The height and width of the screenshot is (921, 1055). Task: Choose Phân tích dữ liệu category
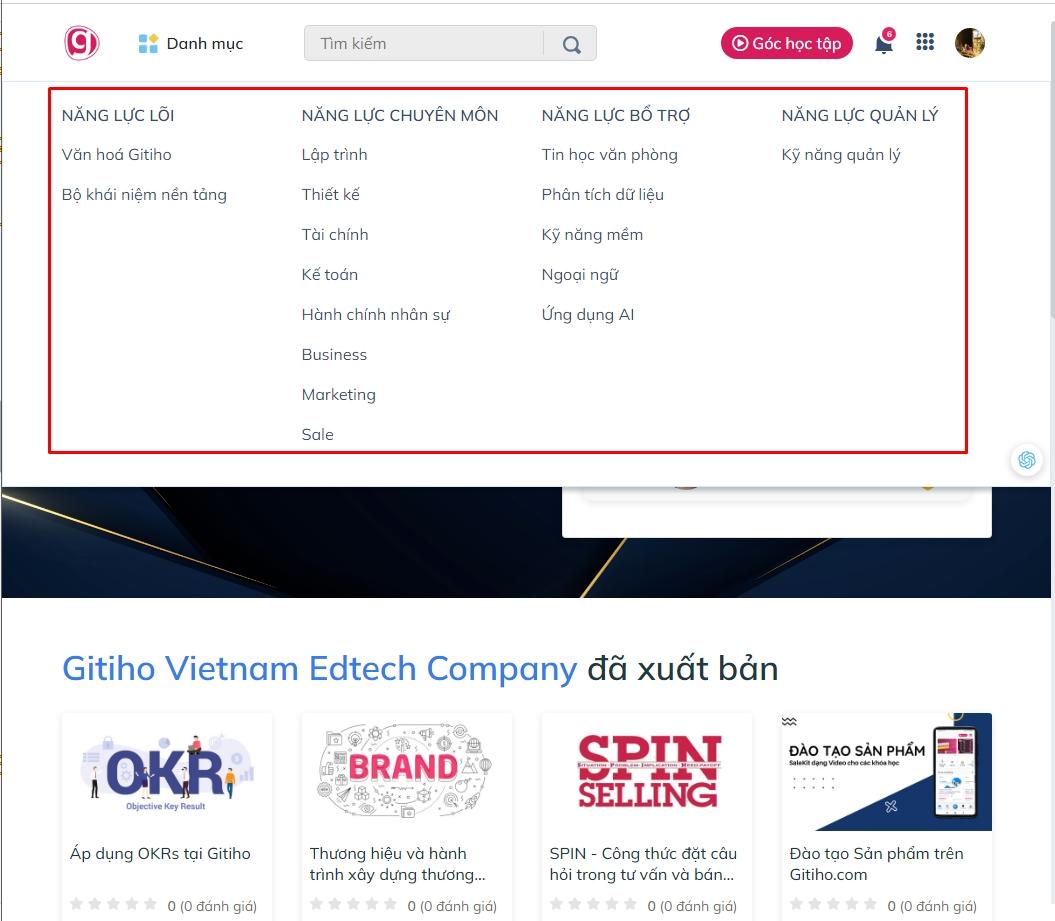point(603,195)
